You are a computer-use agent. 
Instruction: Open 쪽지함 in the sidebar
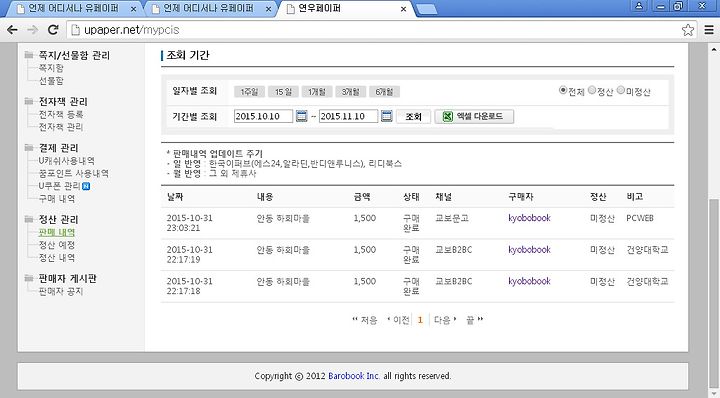click(51, 68)
